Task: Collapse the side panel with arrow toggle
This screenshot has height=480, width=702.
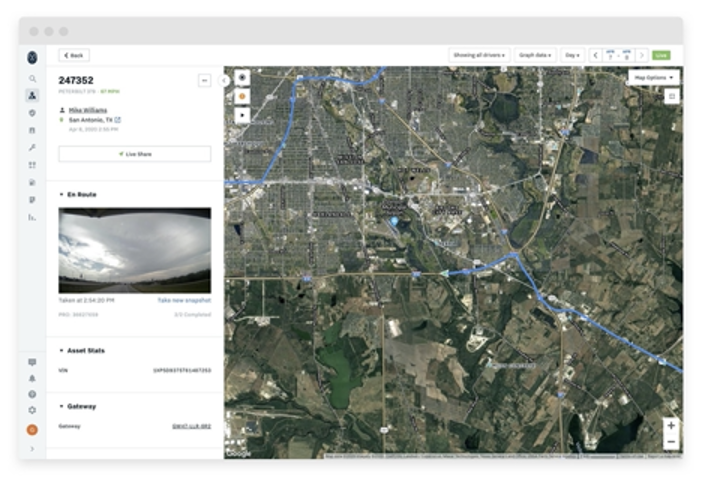Action: pos(224,79)
